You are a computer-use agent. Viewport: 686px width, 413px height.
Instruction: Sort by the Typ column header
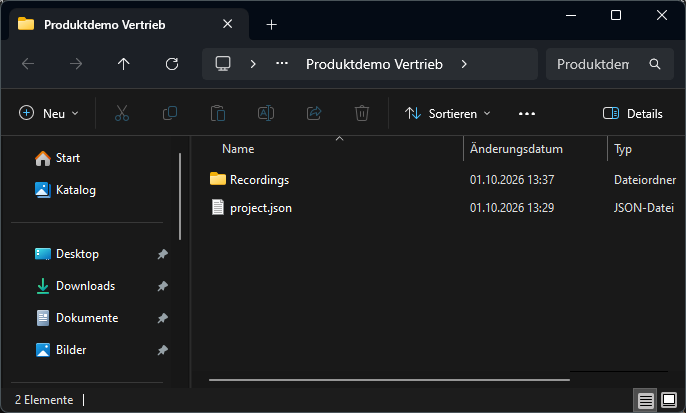tap(623, 149)
